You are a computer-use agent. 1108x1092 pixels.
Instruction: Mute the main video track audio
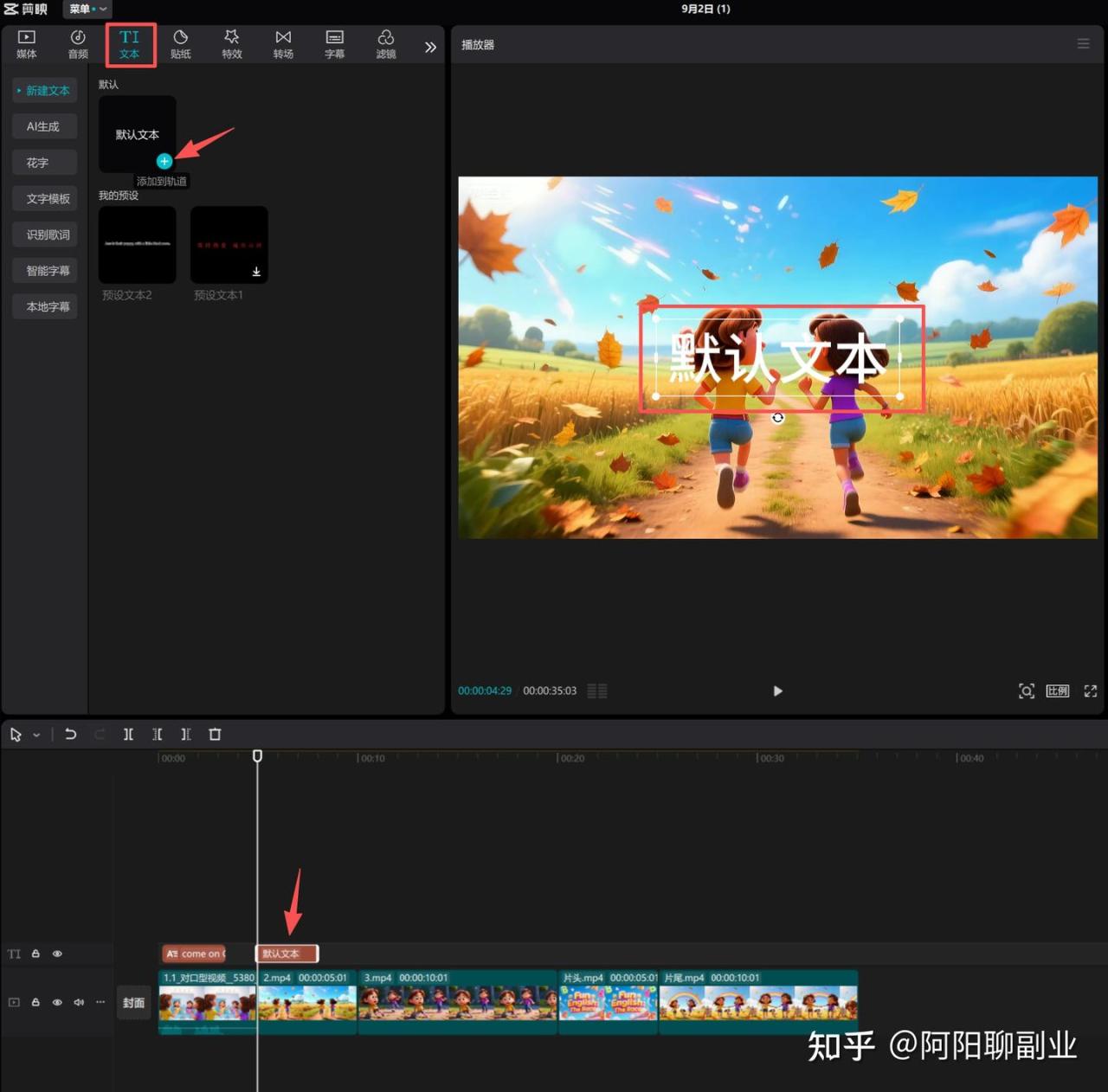click(x=79, y=1002)
